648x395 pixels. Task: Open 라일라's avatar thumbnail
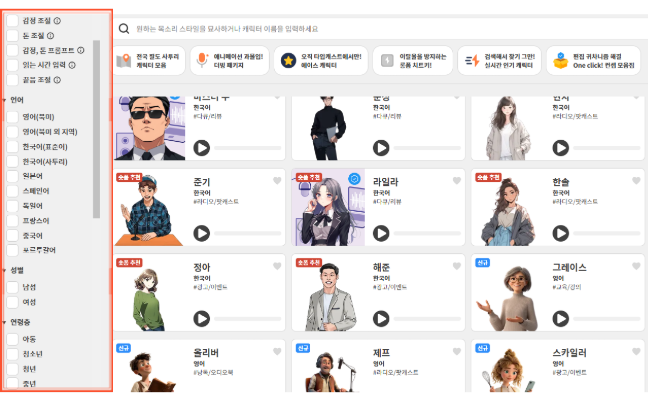pos(328,207)
